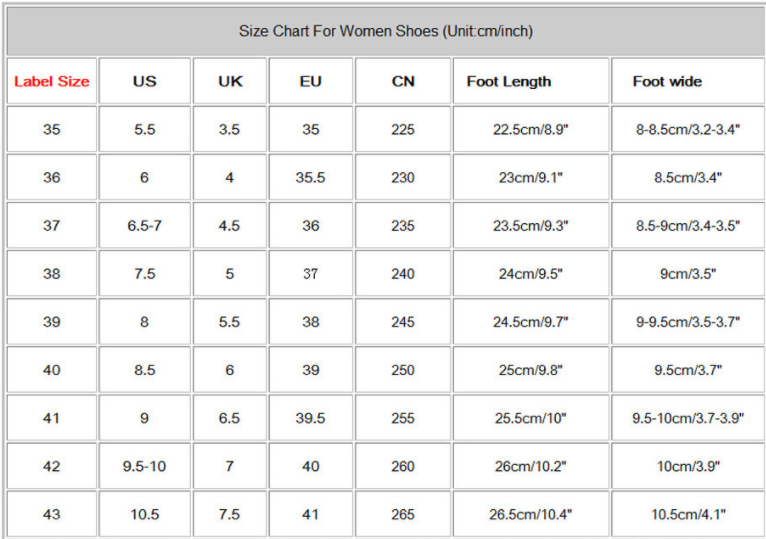Click the US size 9.5-10 cell
The height and width of the screenshot is (539, 766).
(x=145, y=466)
